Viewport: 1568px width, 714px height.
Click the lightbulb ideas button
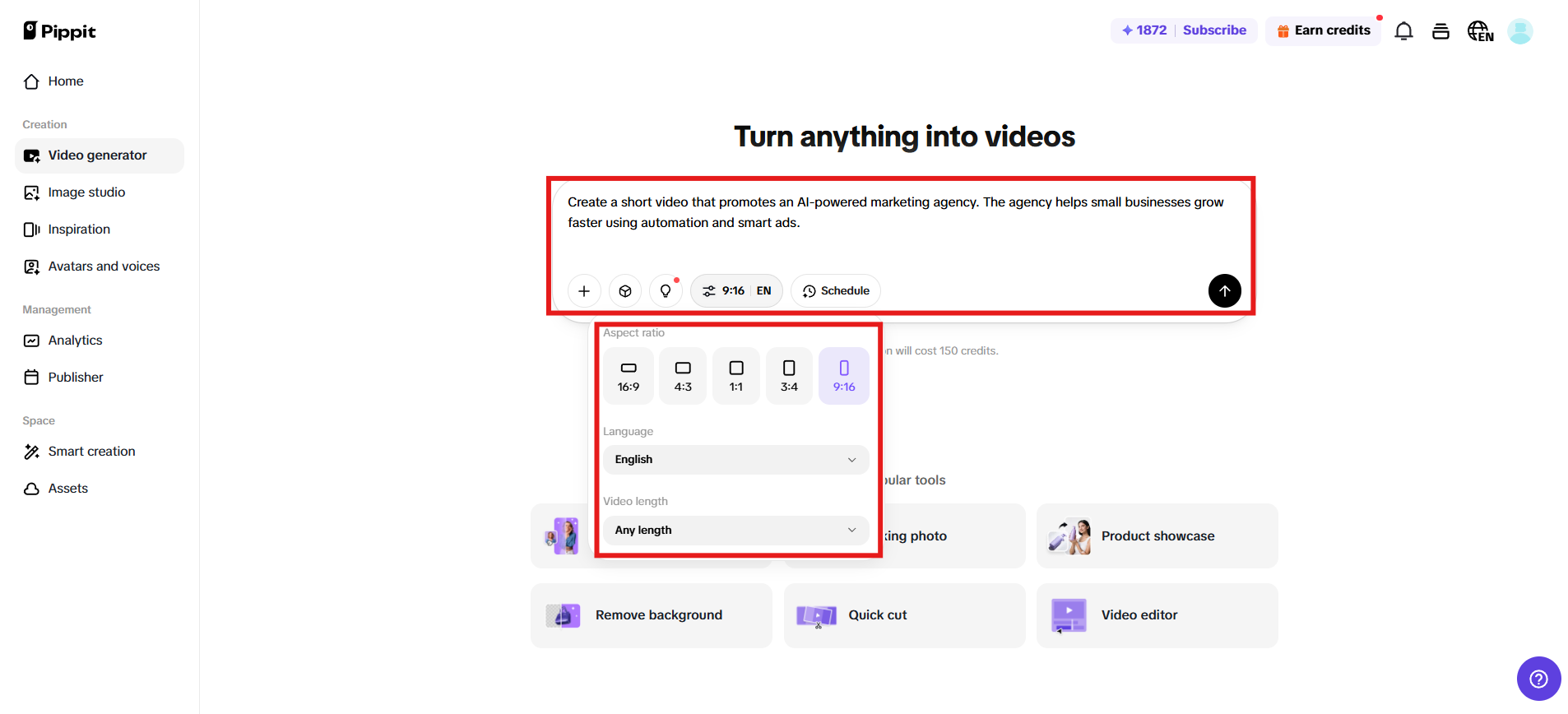(666, 291)
